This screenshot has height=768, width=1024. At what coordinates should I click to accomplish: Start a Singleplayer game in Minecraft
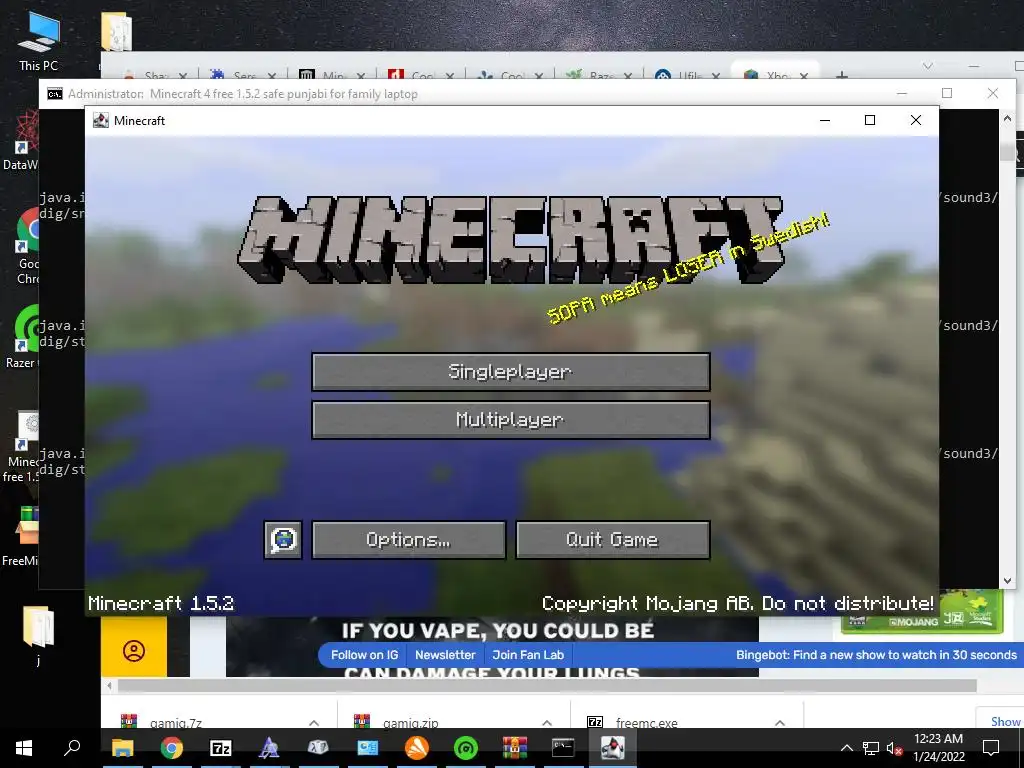pyautogui.click(x=511, y=372)
